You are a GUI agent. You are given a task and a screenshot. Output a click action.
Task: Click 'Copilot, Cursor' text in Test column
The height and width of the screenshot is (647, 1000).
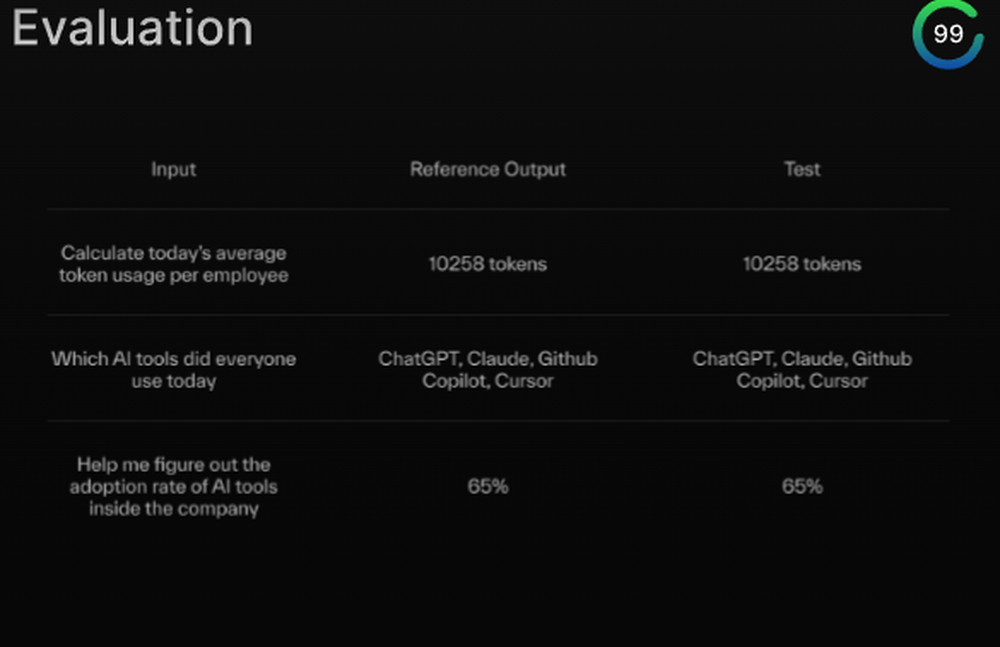click(802, 381)
